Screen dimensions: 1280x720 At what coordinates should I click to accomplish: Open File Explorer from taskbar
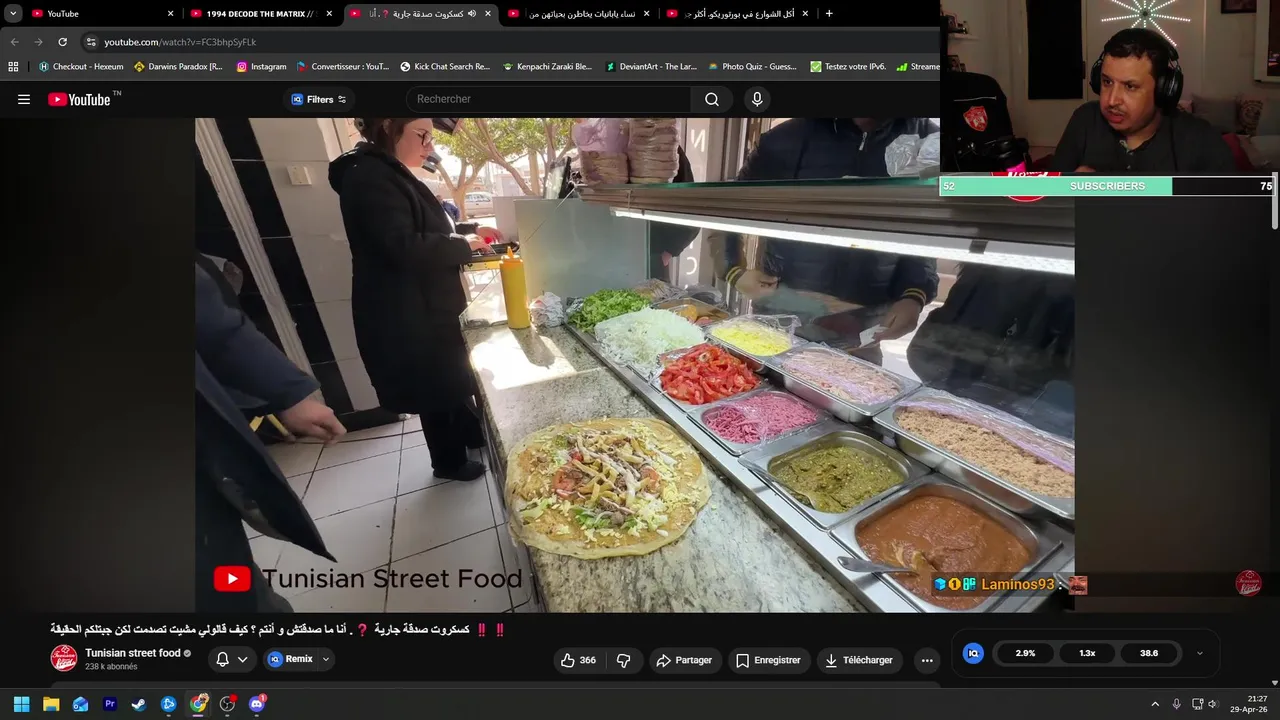(51, 704)
